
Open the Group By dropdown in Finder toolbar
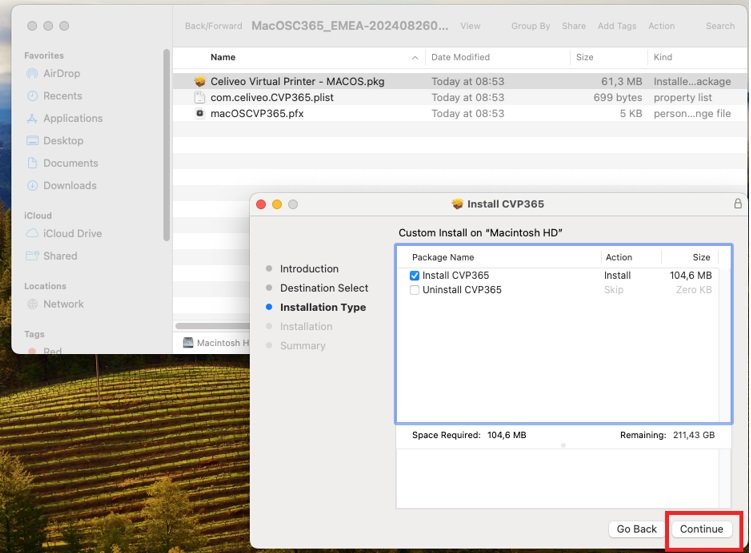point(530,26)
